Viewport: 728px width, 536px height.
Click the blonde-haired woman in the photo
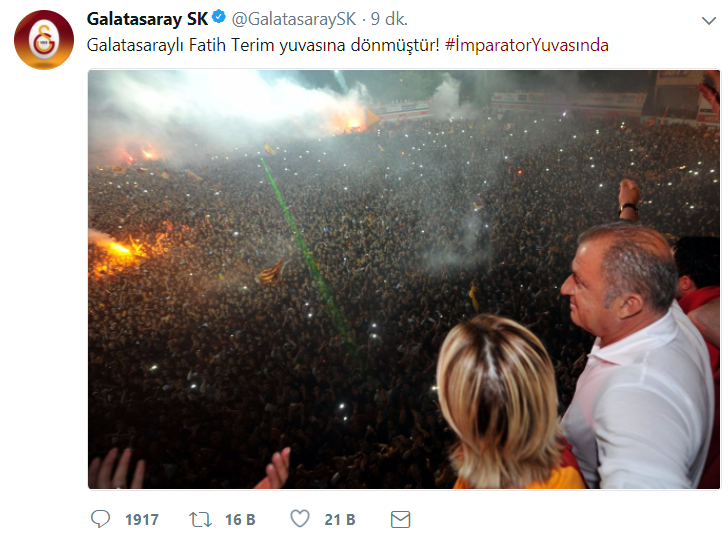point(504,402)
